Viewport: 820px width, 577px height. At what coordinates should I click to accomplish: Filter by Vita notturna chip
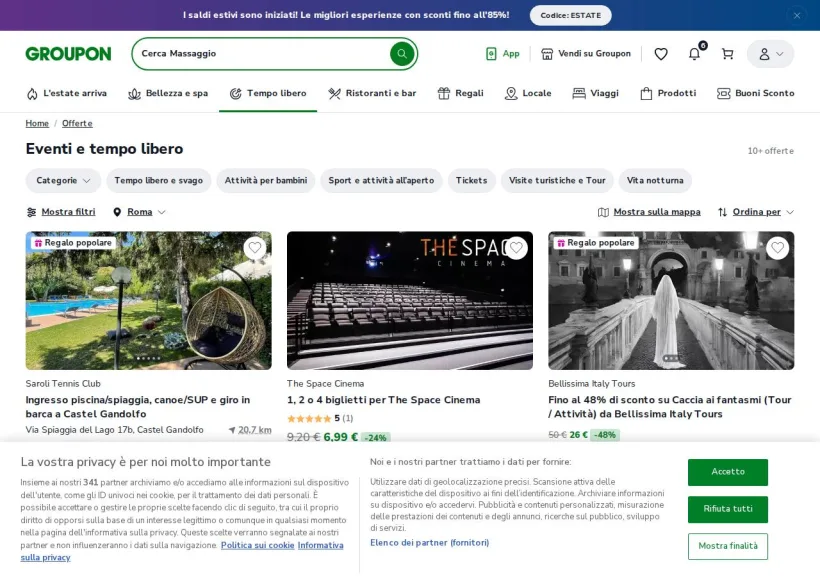point(655,180)
